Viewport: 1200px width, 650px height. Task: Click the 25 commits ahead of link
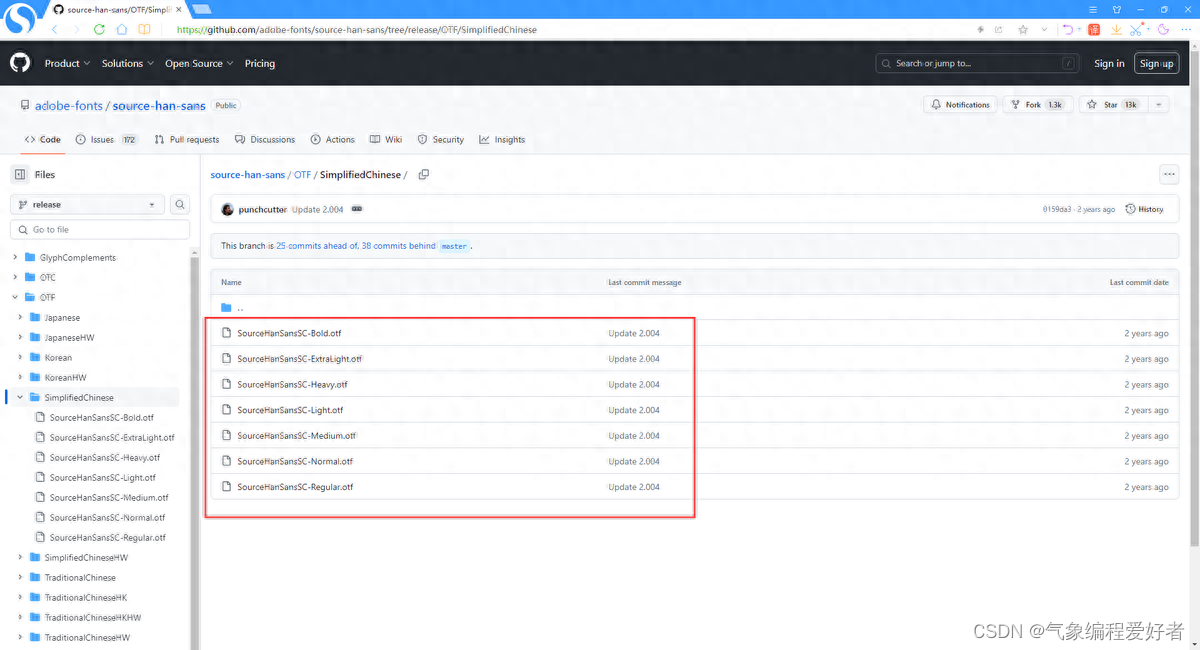tap(317, 246)
